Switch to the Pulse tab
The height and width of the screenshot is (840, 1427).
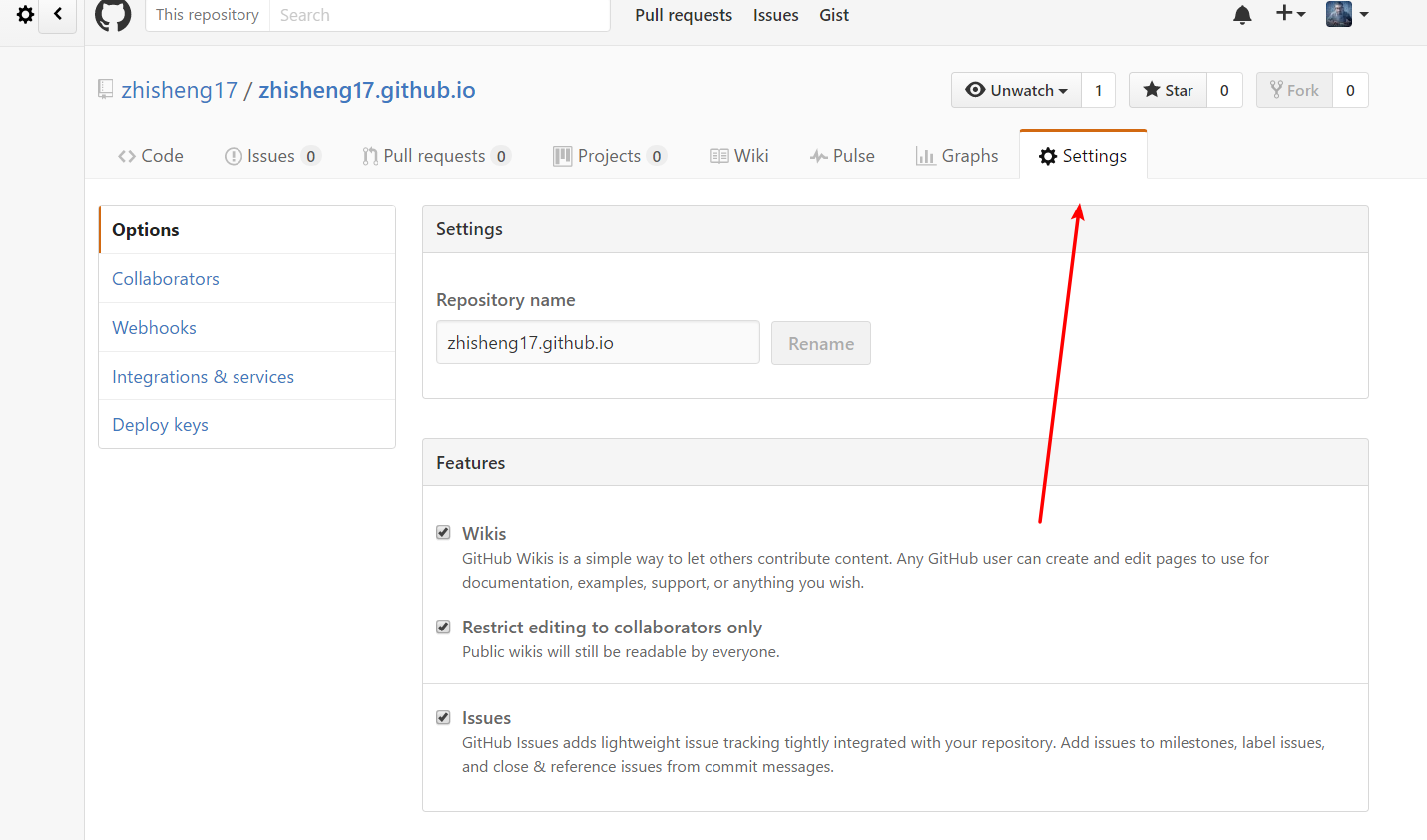pos(842,156)
